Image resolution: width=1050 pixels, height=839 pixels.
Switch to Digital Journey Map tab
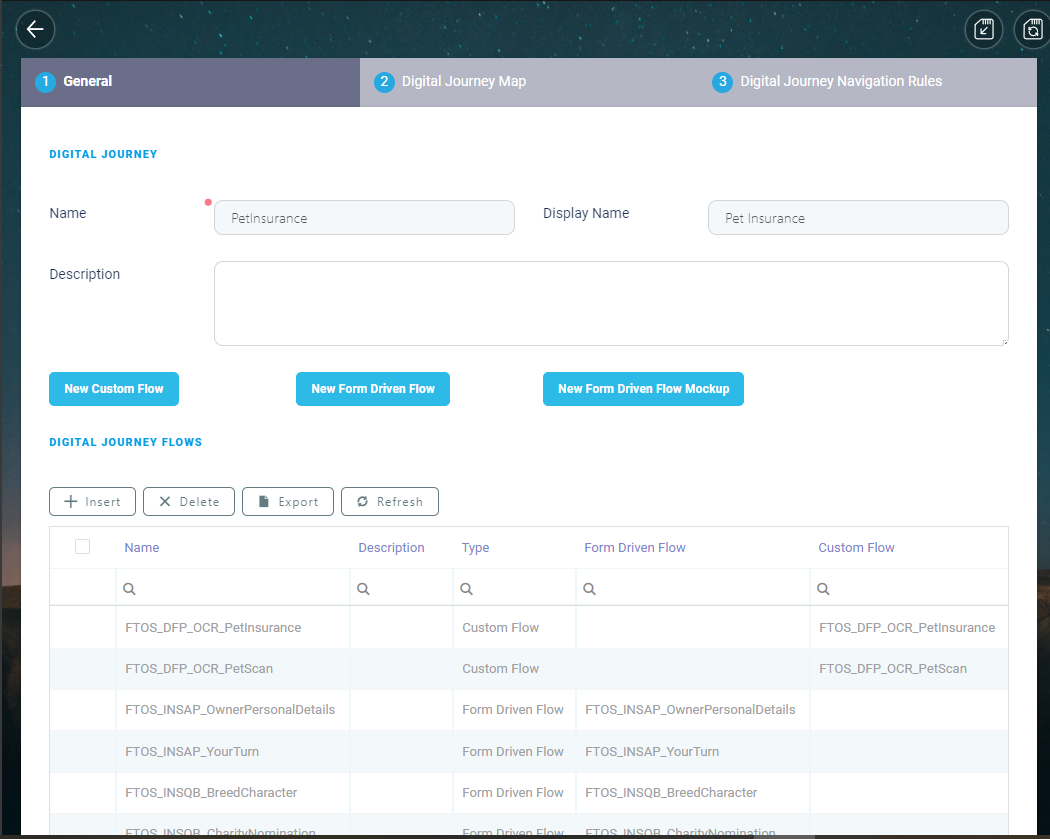click(x=463, y=82)
